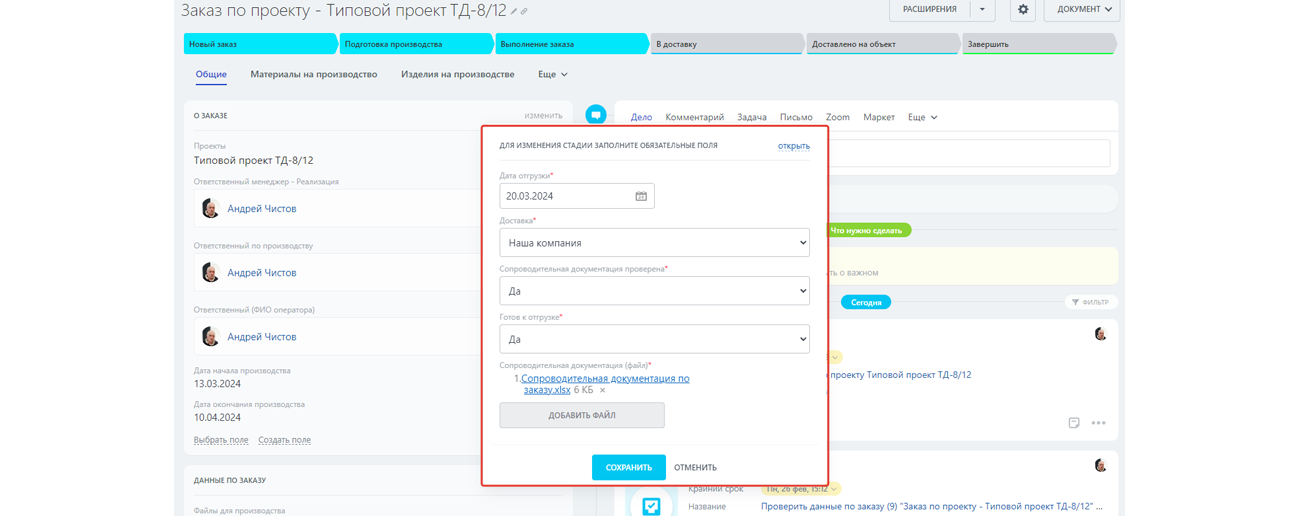Open the Готов к отгрузке dropdown
Viewport: 1300px width, 516px height.
coord(654,339)
